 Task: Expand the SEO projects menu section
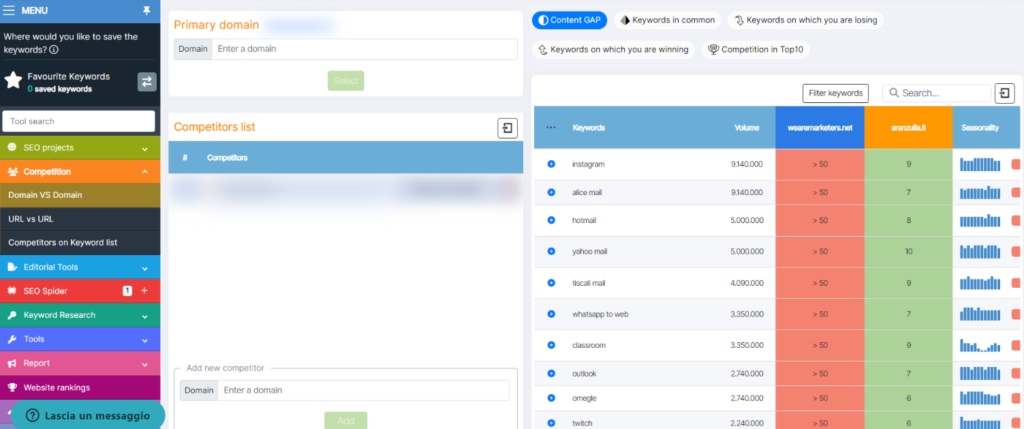[x=80, y=148]
